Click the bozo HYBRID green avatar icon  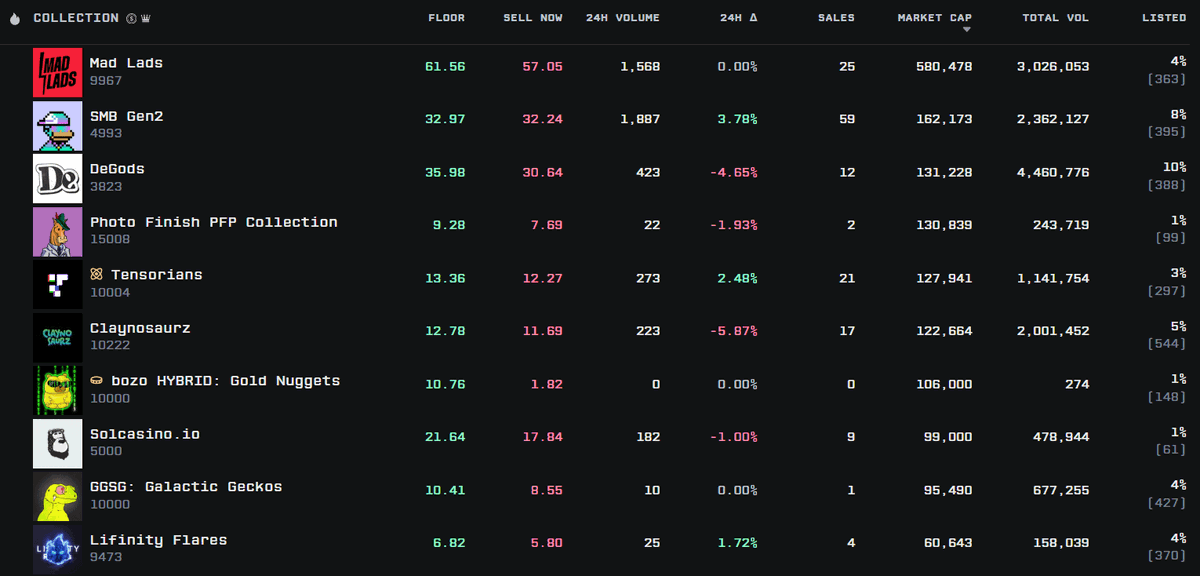[x=57, y=390]
